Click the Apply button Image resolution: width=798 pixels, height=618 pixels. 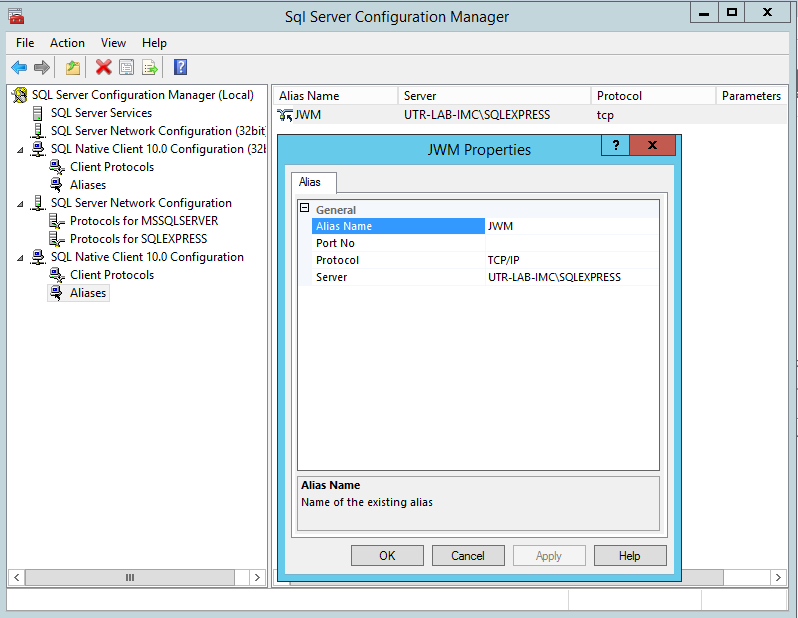click(x=549, y=555)
